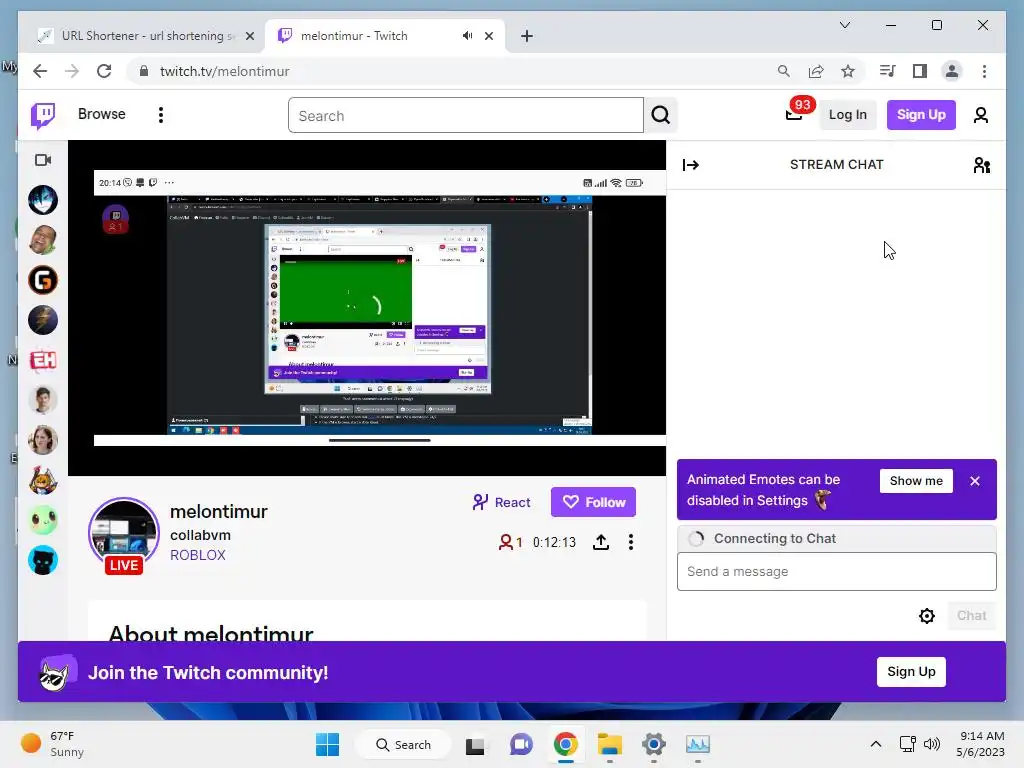This screenshot has width=1024, height=768.
Task: Click the React button
Action: point(502,502)
